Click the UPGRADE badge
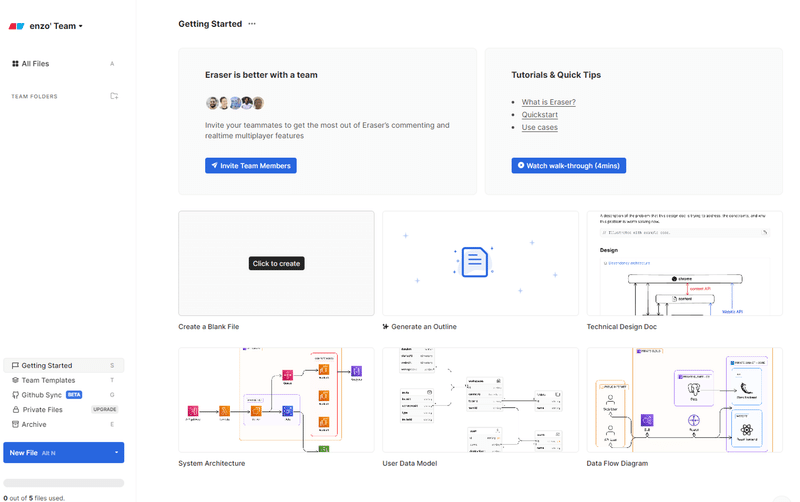Image resolution: width=800 pixels, height=502 pixels. (x=105, y=409)
